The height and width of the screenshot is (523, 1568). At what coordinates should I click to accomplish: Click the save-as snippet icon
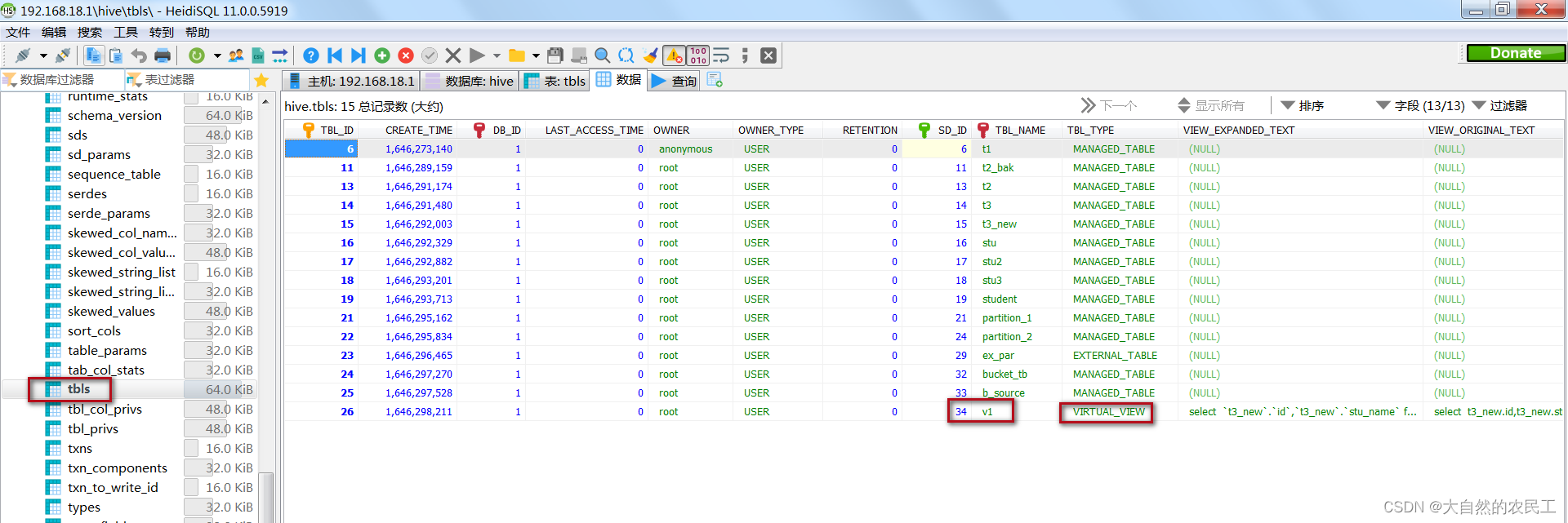[x=579, y=55]
